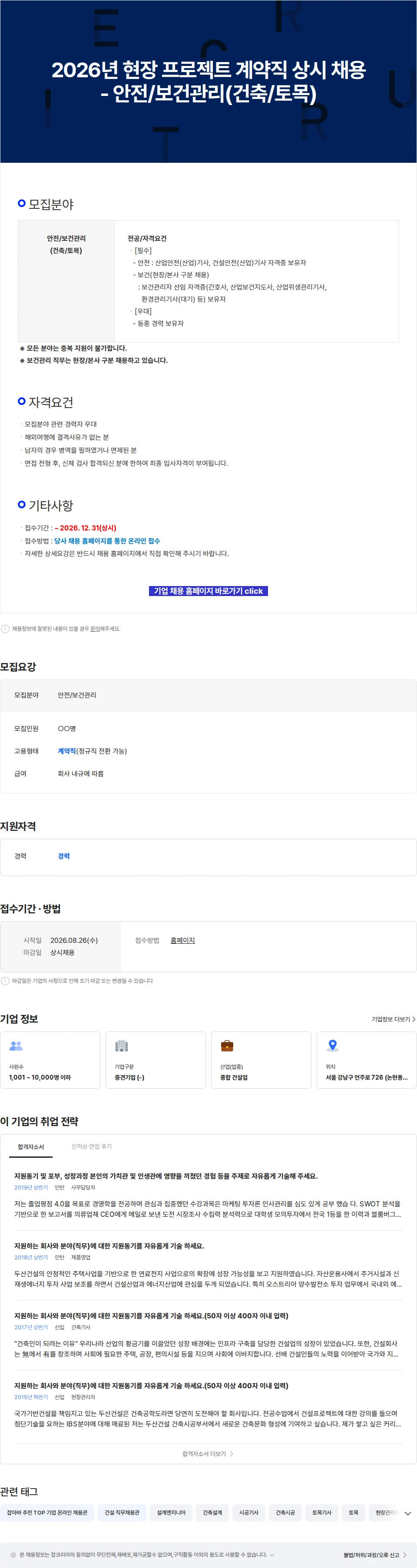Click the 2026년 현장 프로젝트 계약직 상시 채용 banner

tap(208, 82)
